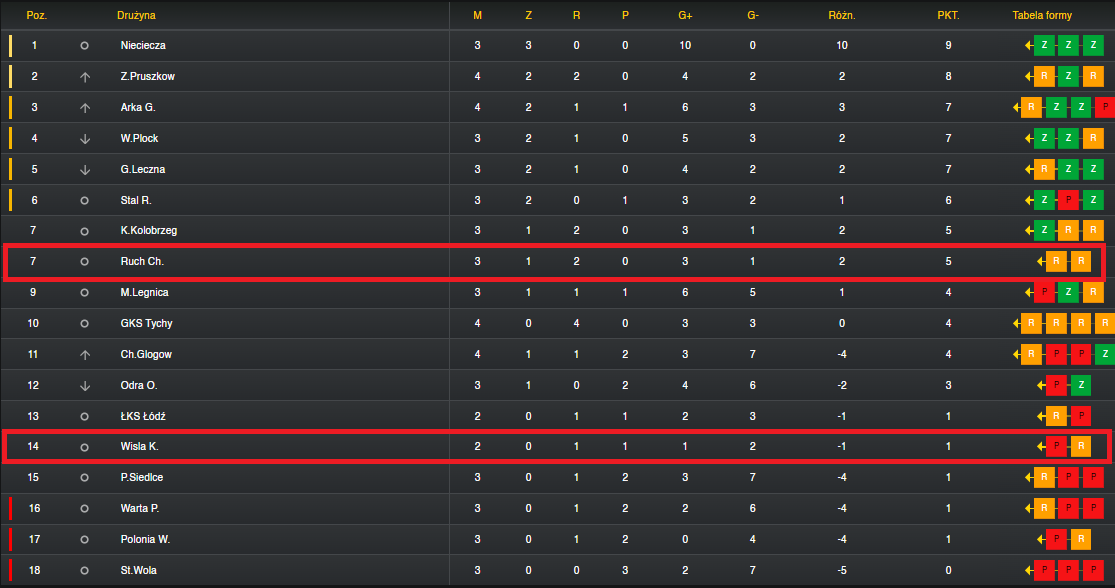Select the Różn. column header

[841, 15]
